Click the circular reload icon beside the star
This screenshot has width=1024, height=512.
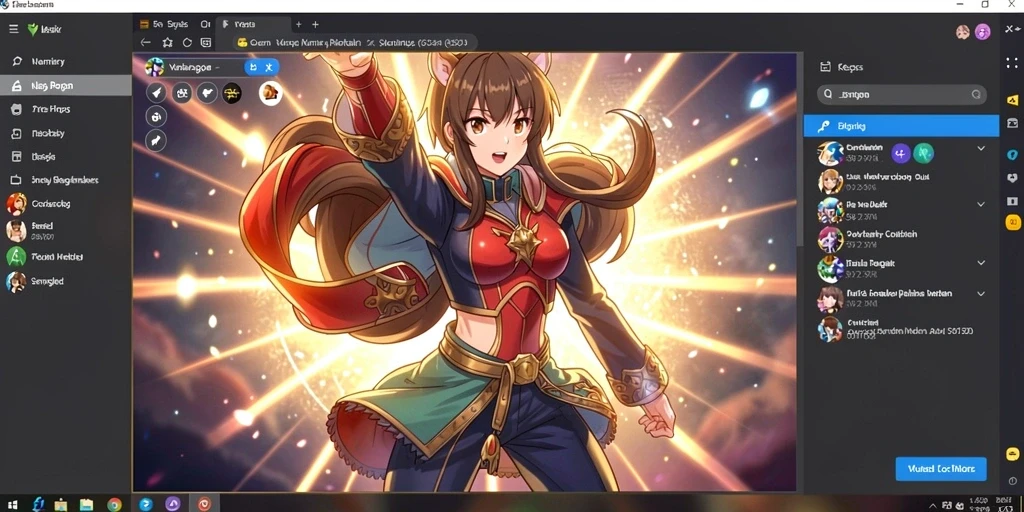(x=187, y=42)
